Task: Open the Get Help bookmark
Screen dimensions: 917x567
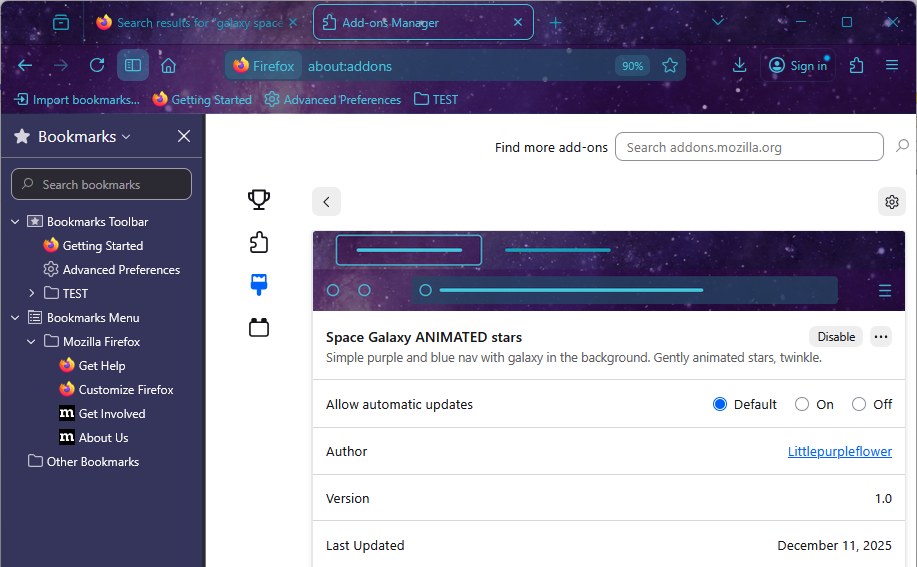Action: [92, 365]
